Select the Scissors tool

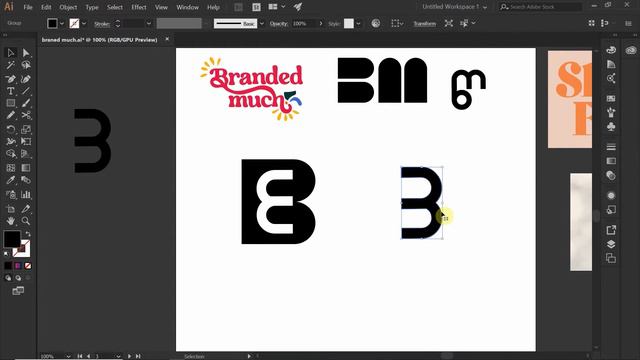click(26, 116)
